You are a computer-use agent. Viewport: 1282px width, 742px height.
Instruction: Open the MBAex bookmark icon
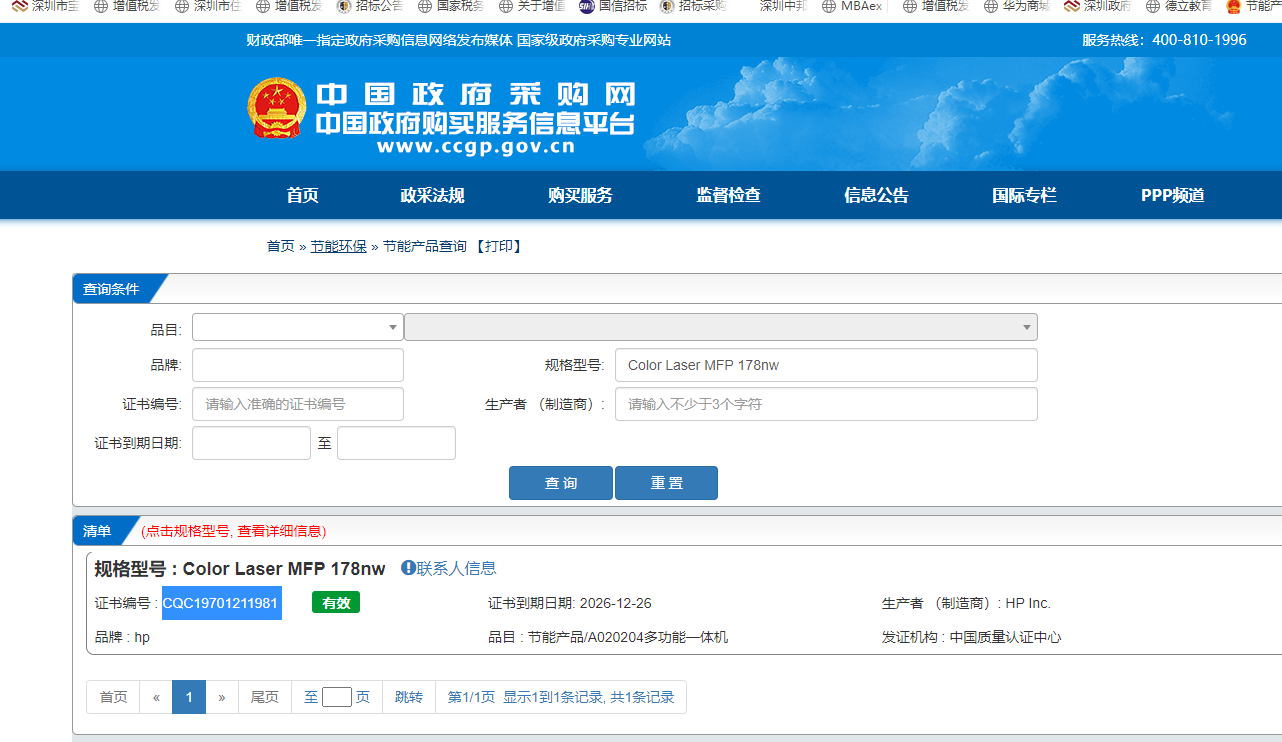pos(830,6)
